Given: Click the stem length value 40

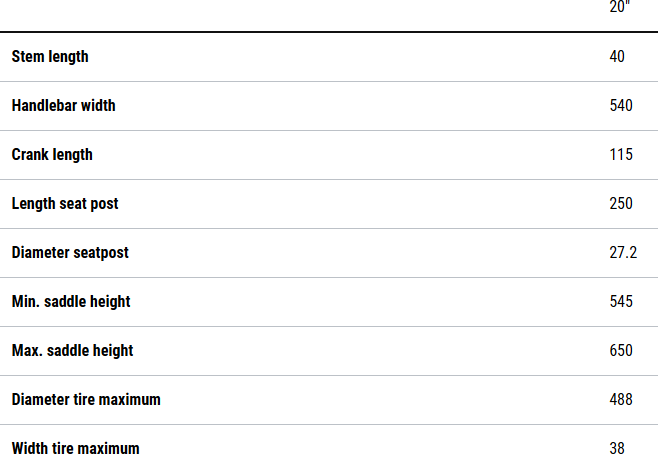Looking at the screenshot, I should click(x=617, y=57).
